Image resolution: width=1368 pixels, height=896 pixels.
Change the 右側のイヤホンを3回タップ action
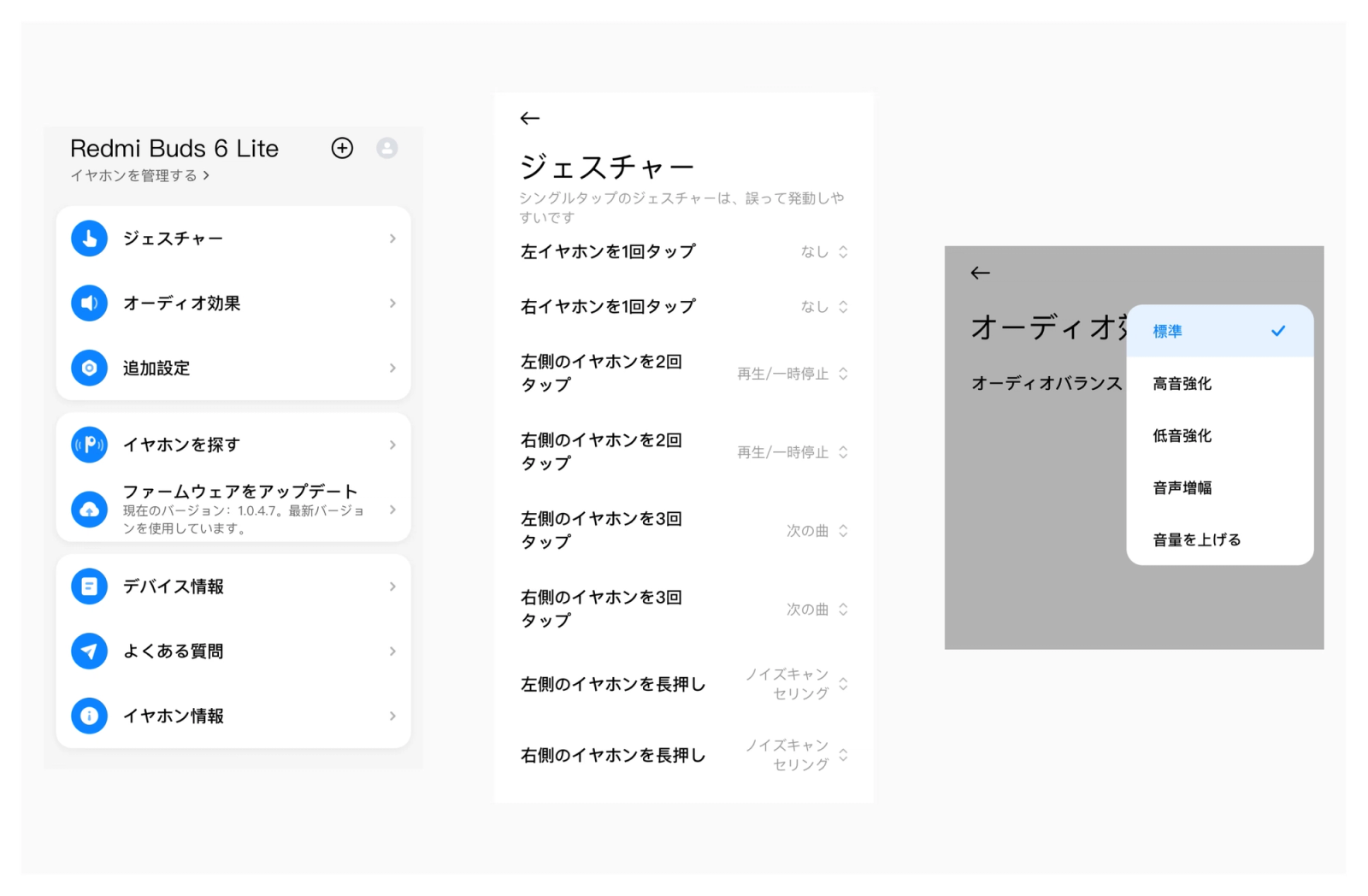coord(817,610)
